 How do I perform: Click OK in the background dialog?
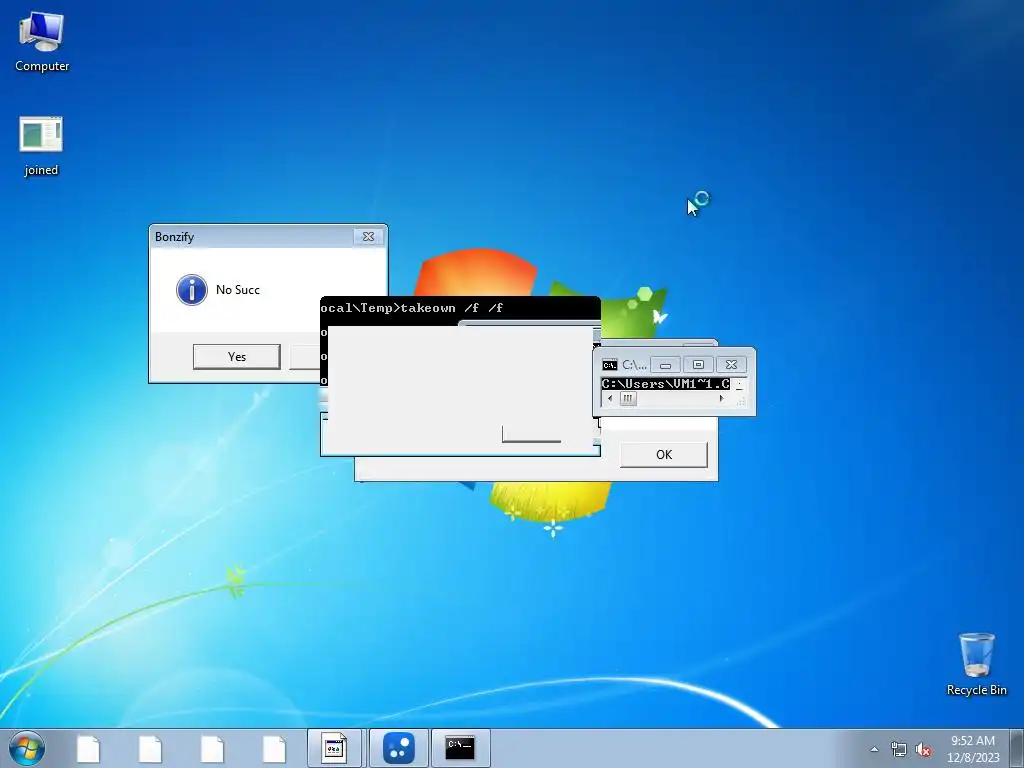pyautogui.click(x=664, y=455)
